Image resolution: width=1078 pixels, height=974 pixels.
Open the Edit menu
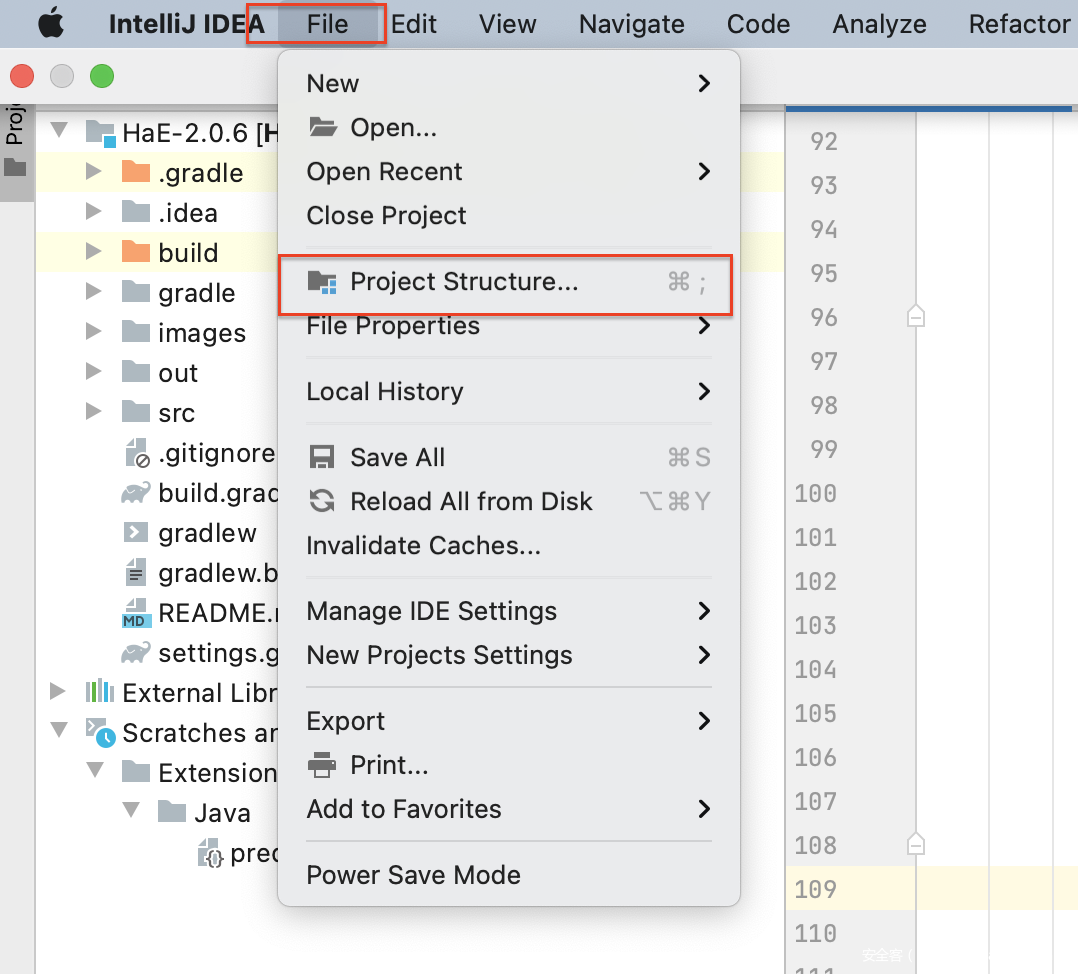click(414, 24)
